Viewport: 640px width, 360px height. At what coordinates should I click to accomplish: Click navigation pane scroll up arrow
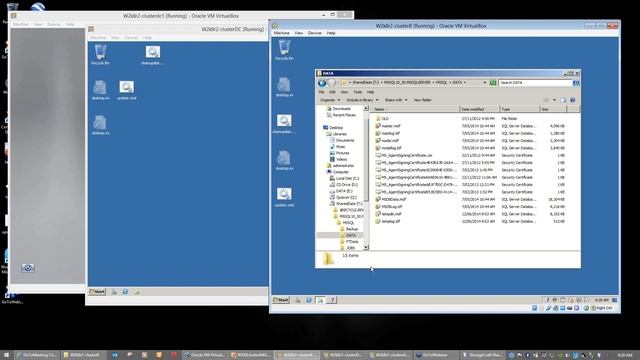(366, 109)
